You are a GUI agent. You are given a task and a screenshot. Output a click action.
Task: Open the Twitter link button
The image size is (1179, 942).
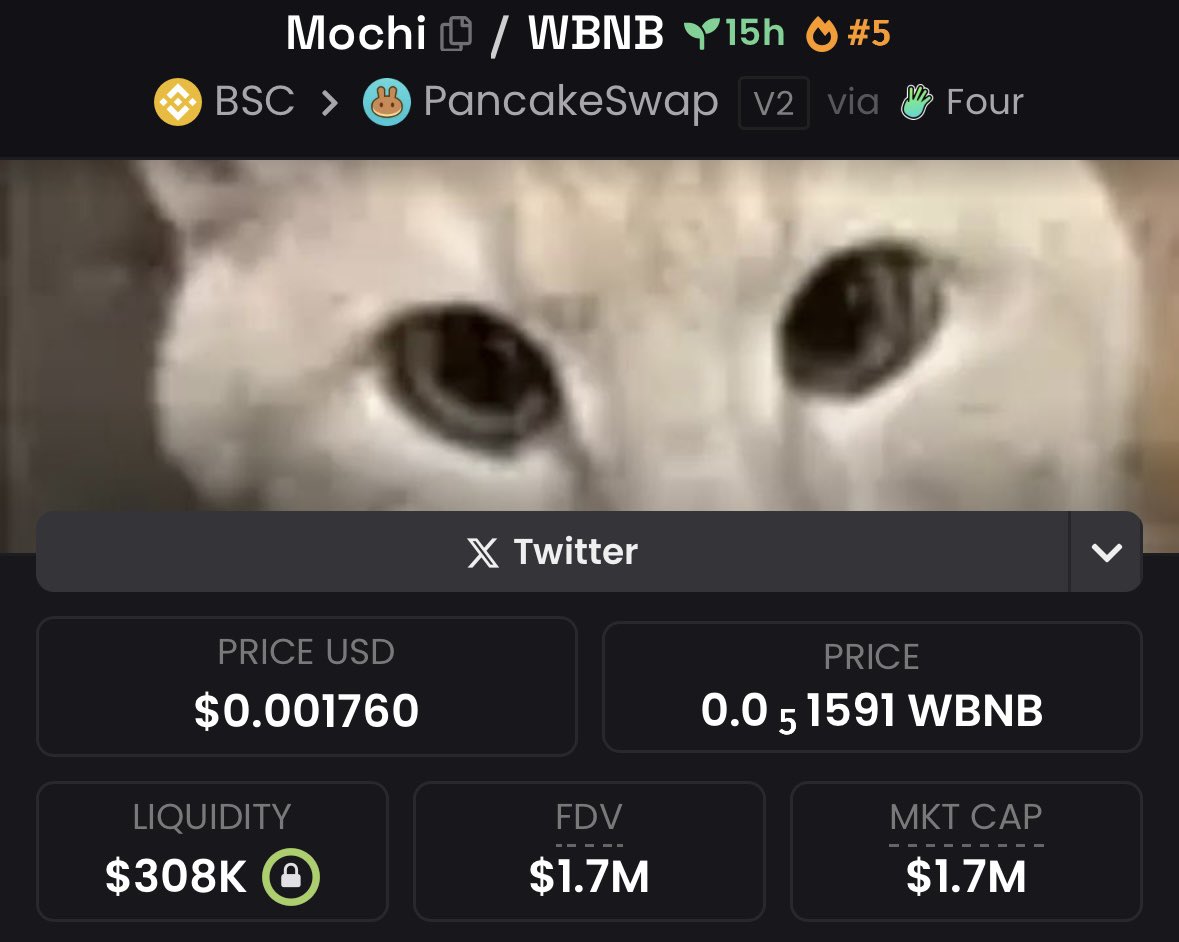553,552
